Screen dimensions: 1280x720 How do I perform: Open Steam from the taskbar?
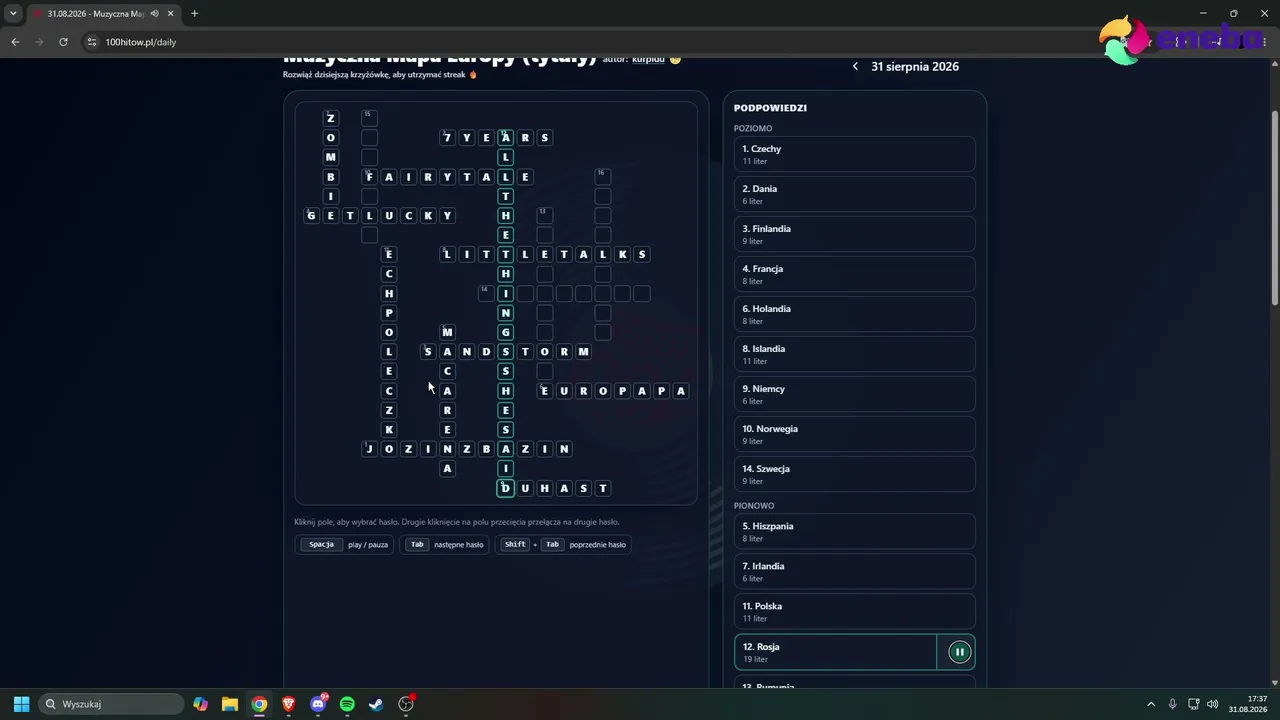(x=376, y=704)
